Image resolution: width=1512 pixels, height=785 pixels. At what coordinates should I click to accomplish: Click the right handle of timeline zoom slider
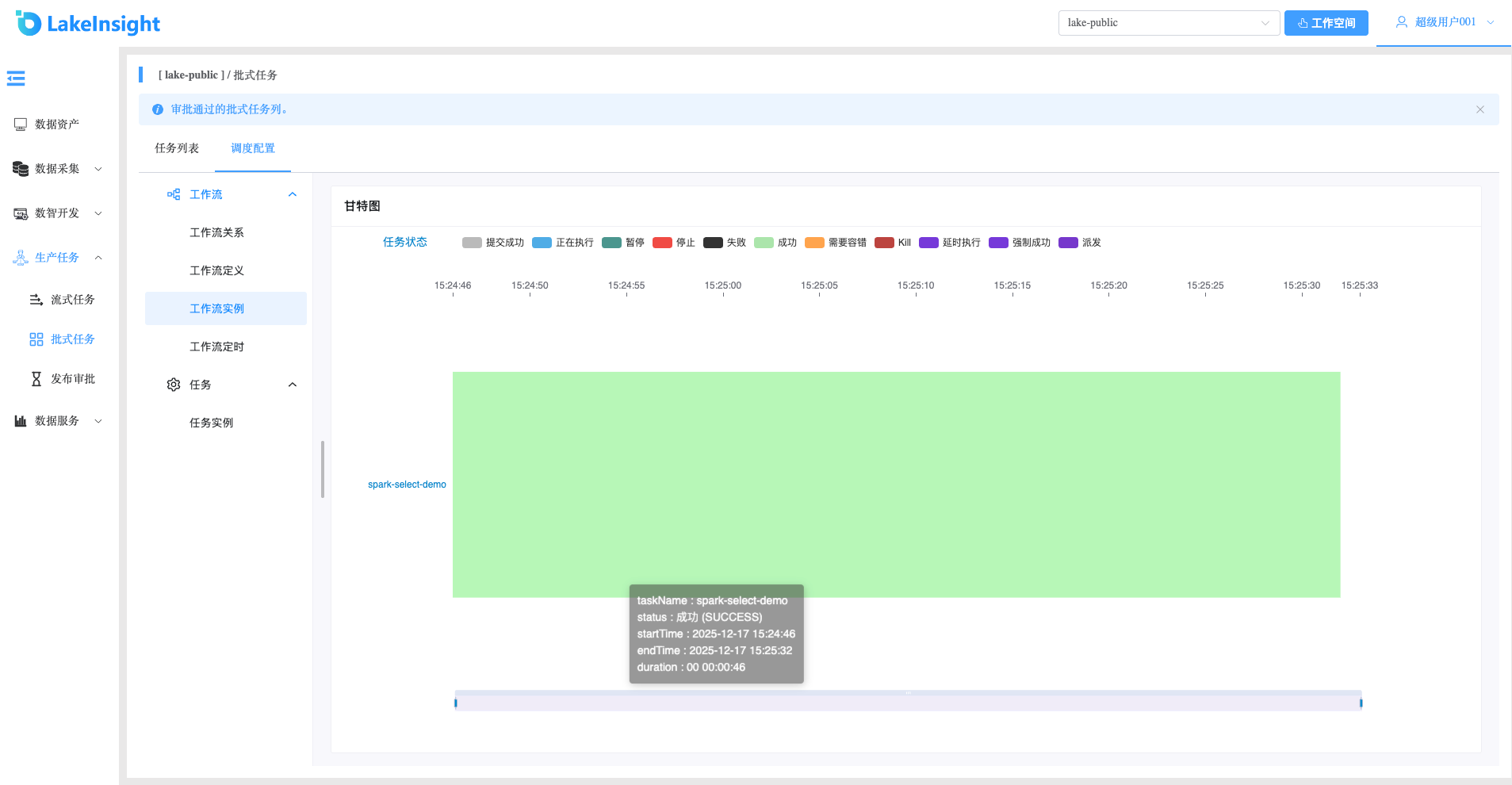pos(1361,703)
